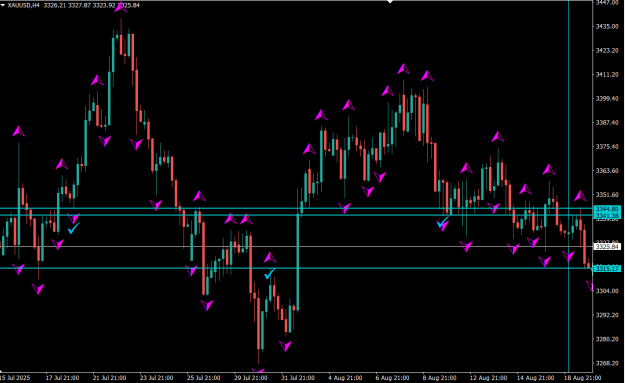This screenshot has width=625, height=383.
Task: Click the XAUUSD,H4 chart title text
Action: tap(23, 5)
